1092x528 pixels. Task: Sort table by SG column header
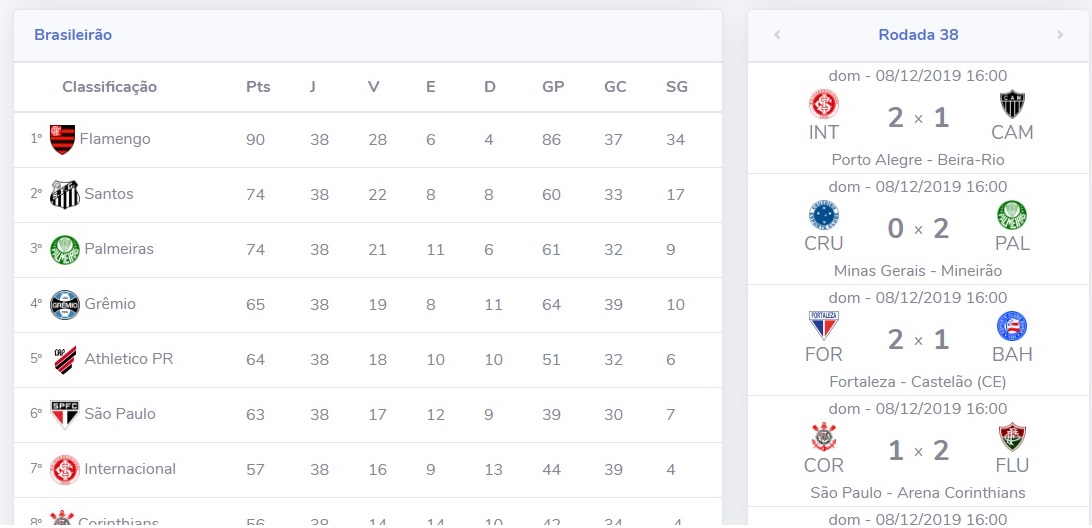676,87
